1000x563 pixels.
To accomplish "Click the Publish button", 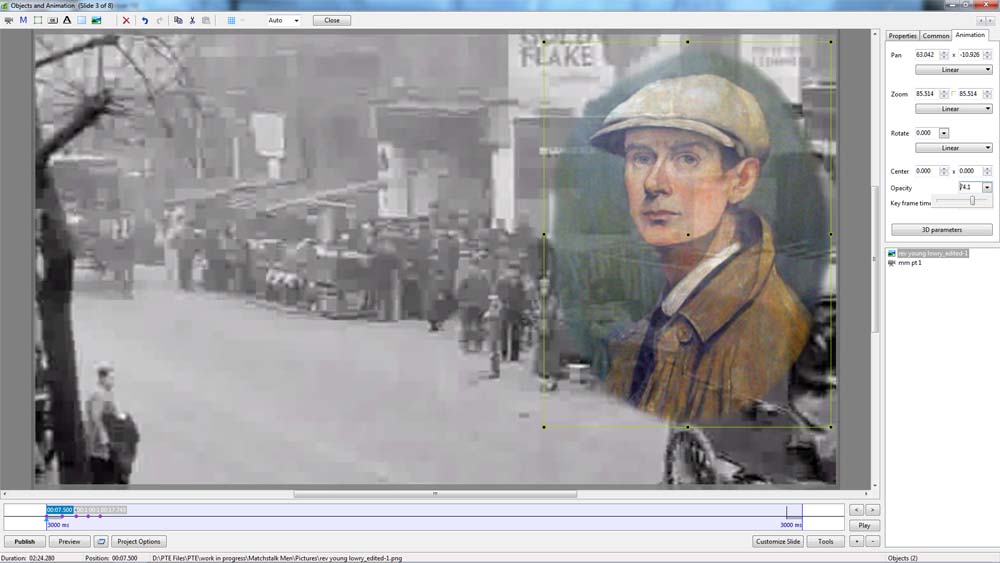I will 24,541.
